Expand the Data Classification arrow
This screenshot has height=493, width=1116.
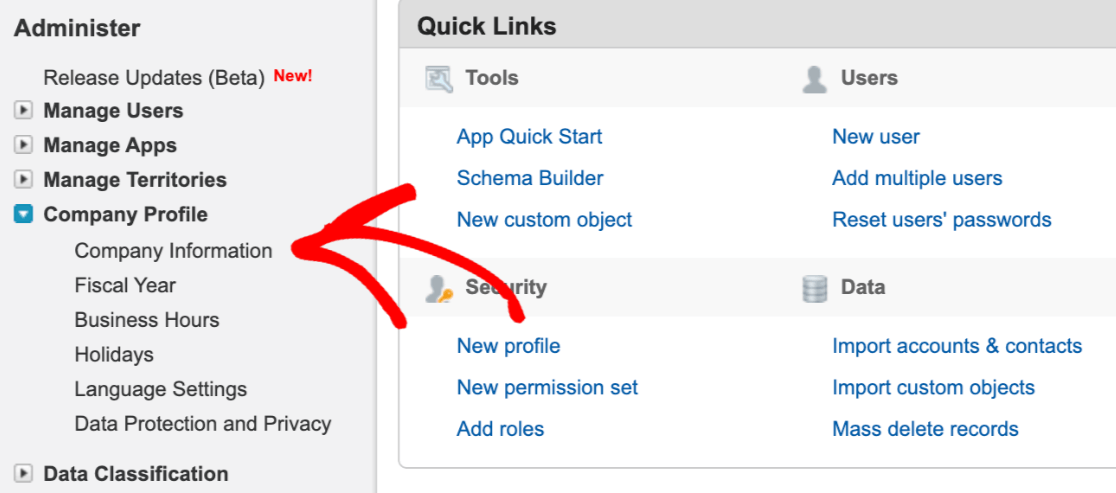(23, 474)
